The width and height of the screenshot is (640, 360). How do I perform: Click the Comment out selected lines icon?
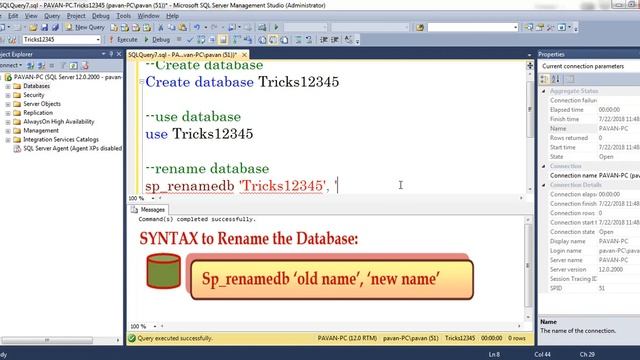click(298, 40)
